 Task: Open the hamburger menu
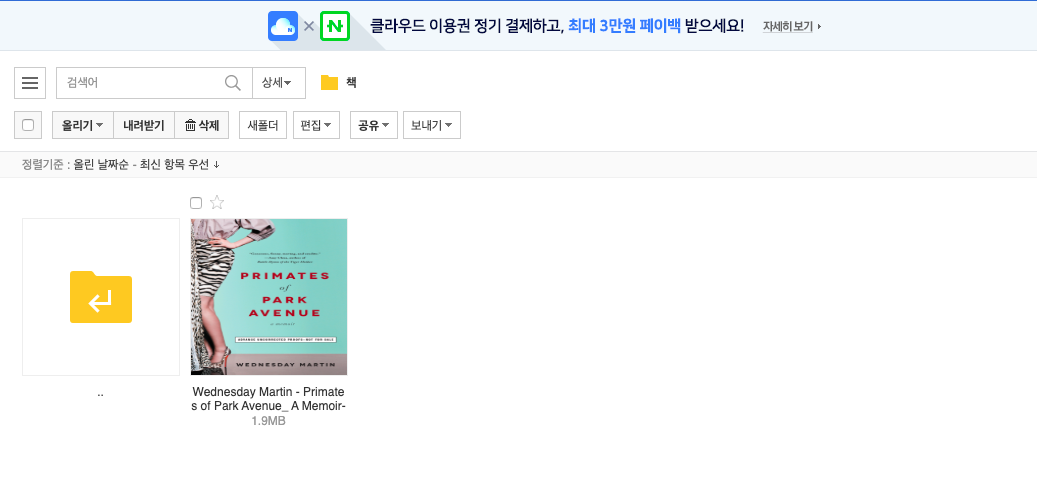point(30,83)
